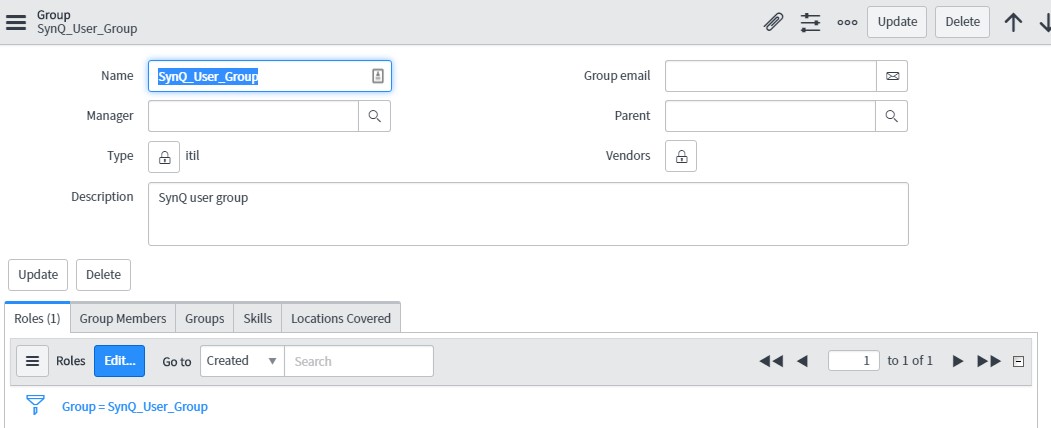Unlock the Vendors field lock icon
The image size is (1051, 428).
[681, 156]
